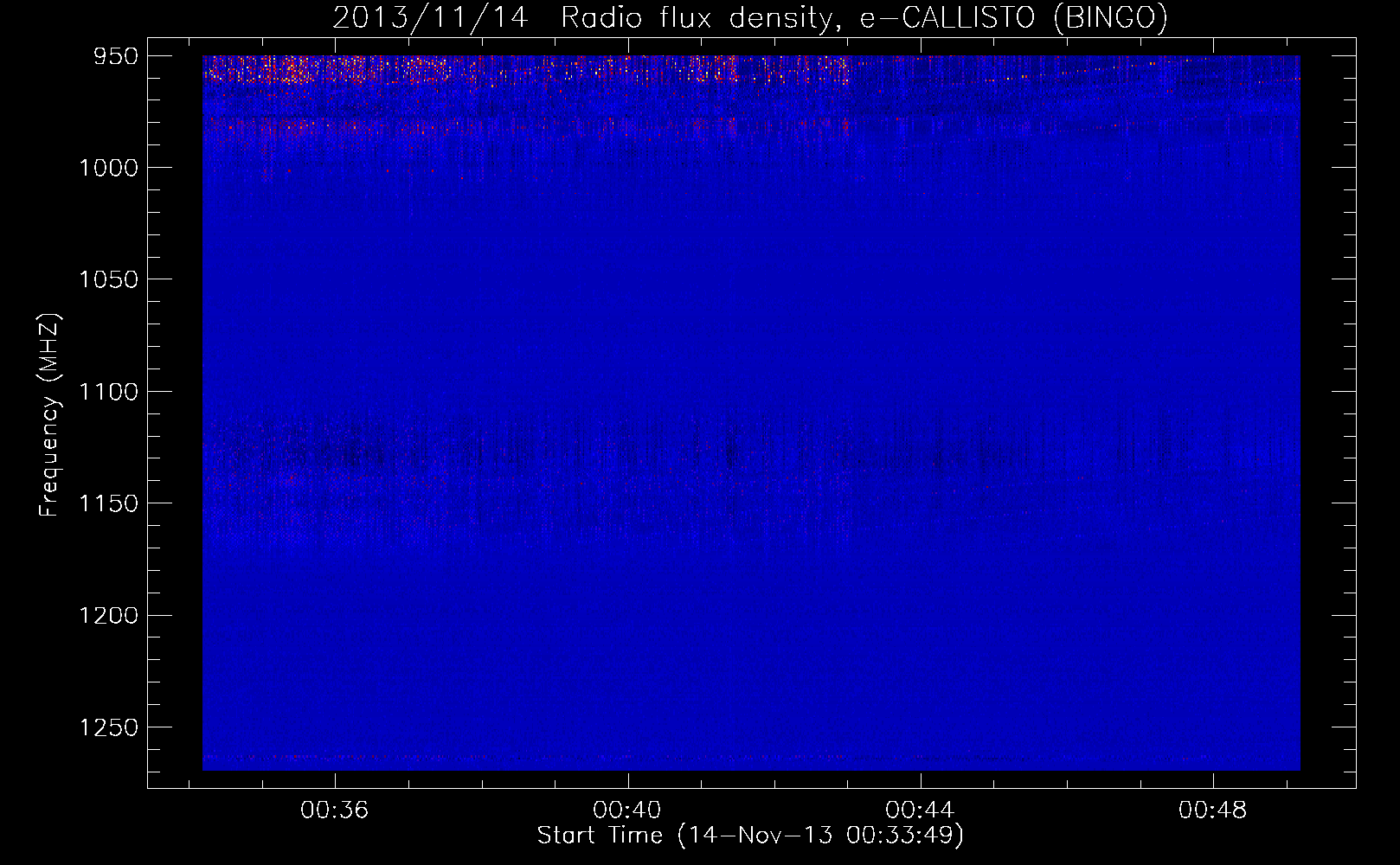The image size is (1400, 865).
Task: Click the date '2013/11/14' in the title
Action: [x=430, y=17]
